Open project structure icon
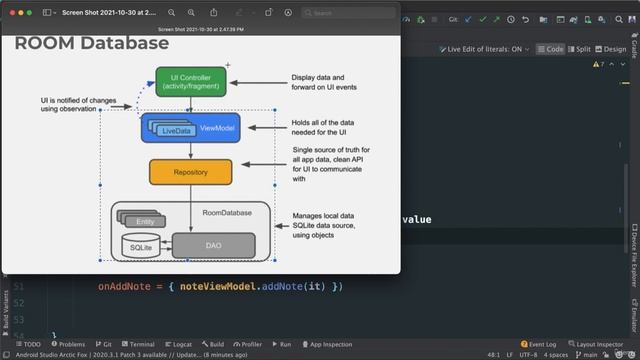640x360 pixels. (543, 19)
